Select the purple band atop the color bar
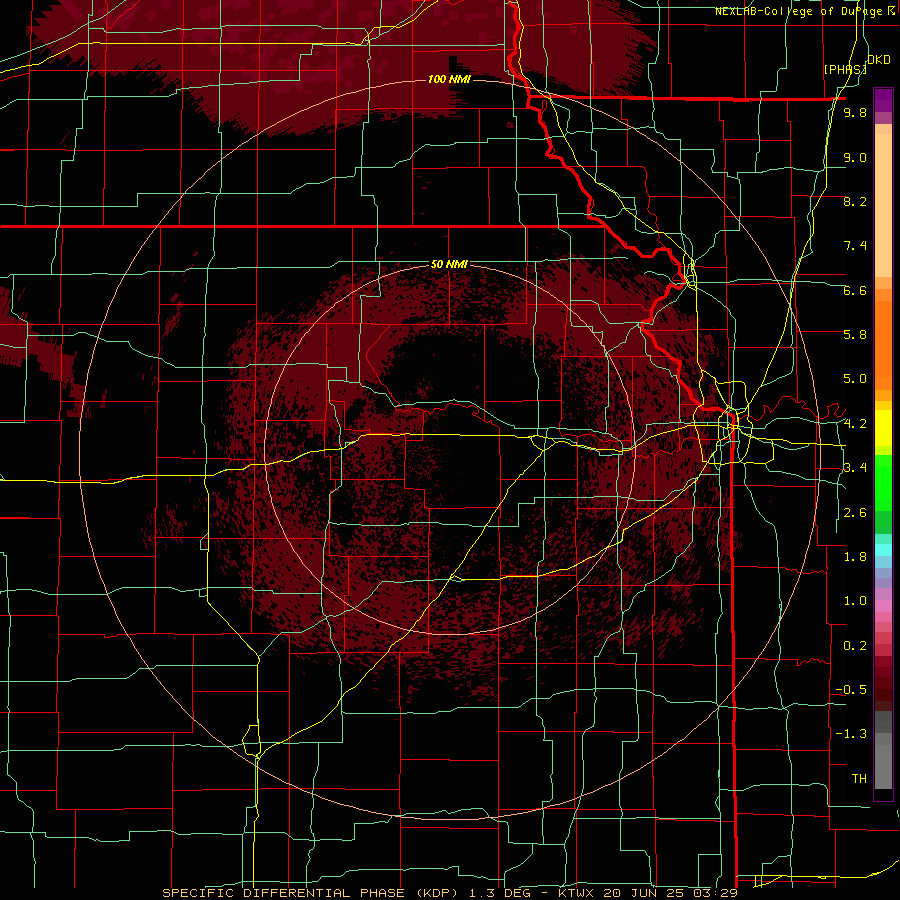Image resolution: width=900 pixels, height=900 pixels. [883, 100]
